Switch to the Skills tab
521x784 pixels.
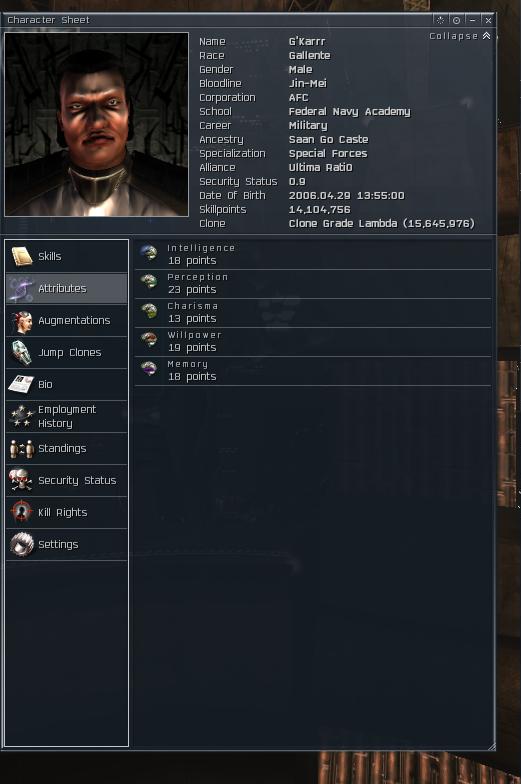pos(67,256)
